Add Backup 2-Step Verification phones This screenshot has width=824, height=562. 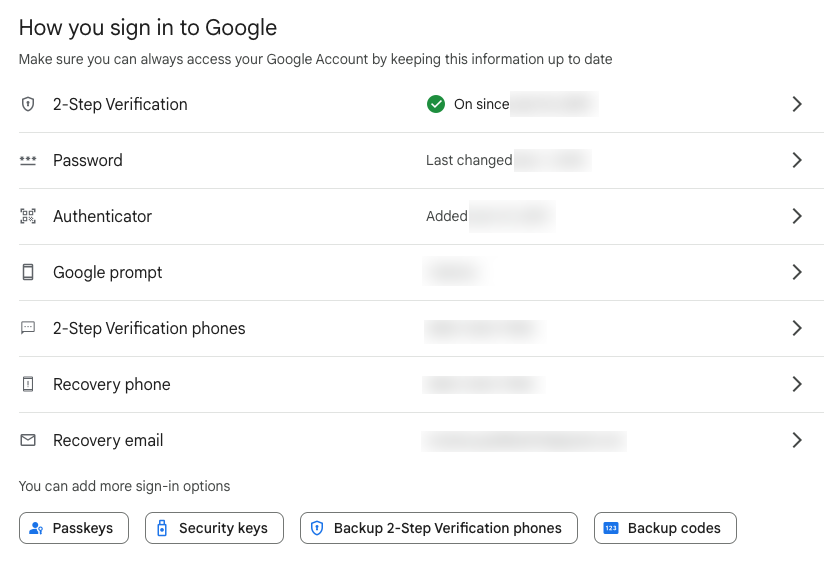439,528
